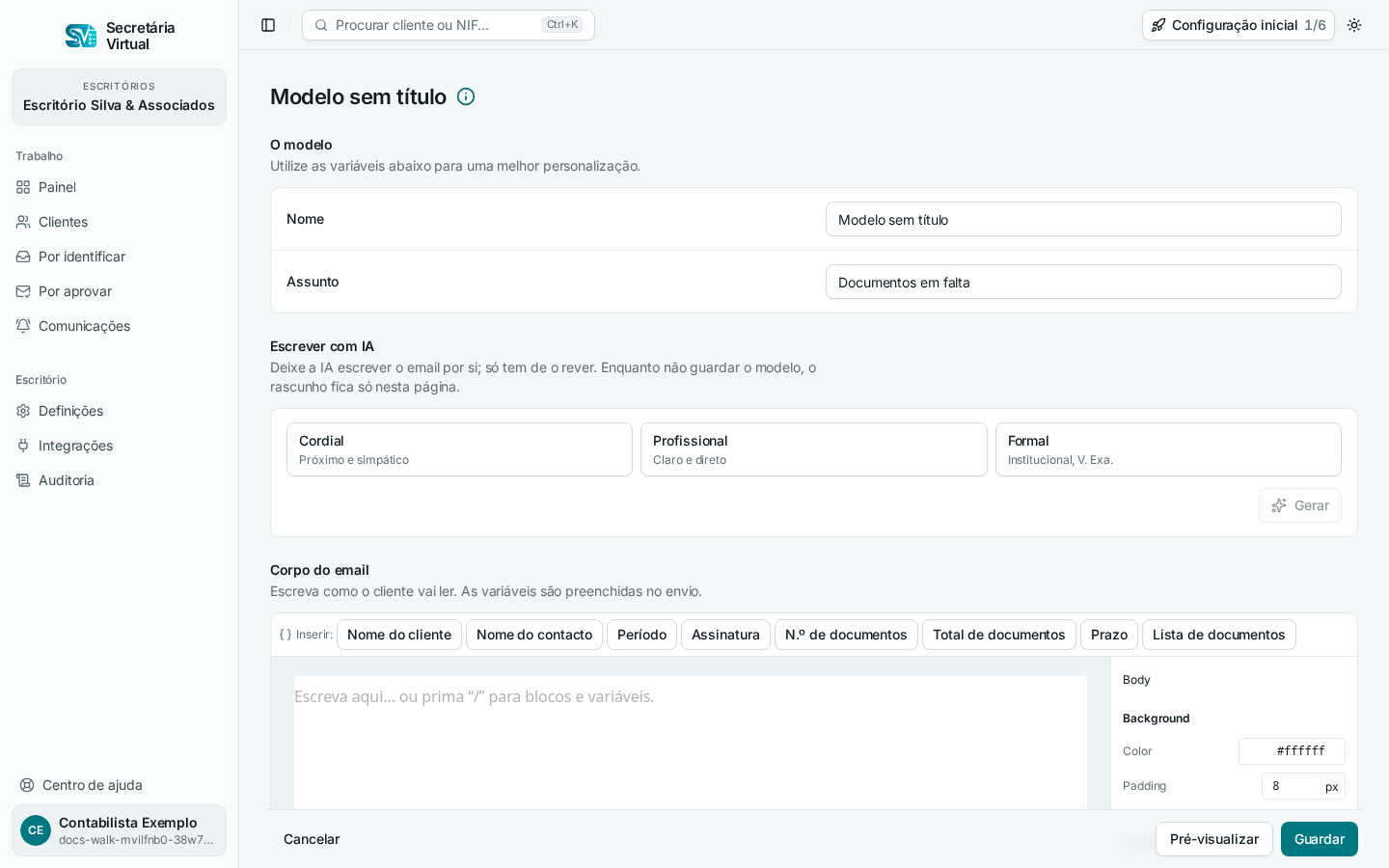This screenshot has height=868, width=1389.
Task: Open the Clientes menu item
Action: [x=119, y=222]
